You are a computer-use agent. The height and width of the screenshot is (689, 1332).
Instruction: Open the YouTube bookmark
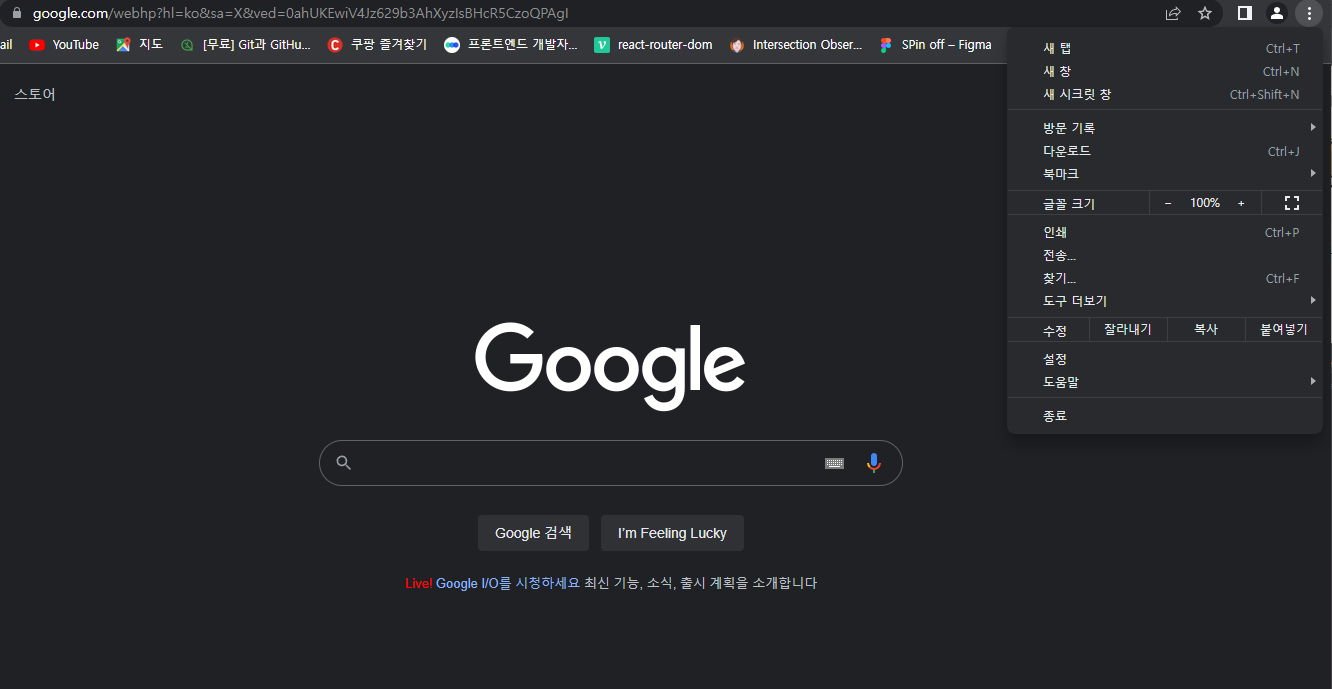[x=64, y=44]
